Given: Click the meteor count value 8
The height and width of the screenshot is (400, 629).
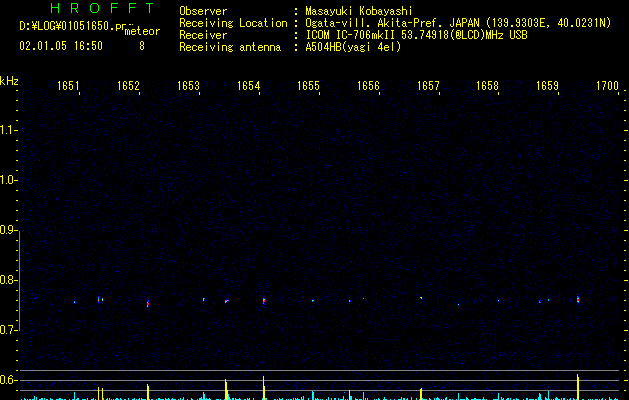Looking at the screenshot, I should pyautogui.click(x=142, y=46).
